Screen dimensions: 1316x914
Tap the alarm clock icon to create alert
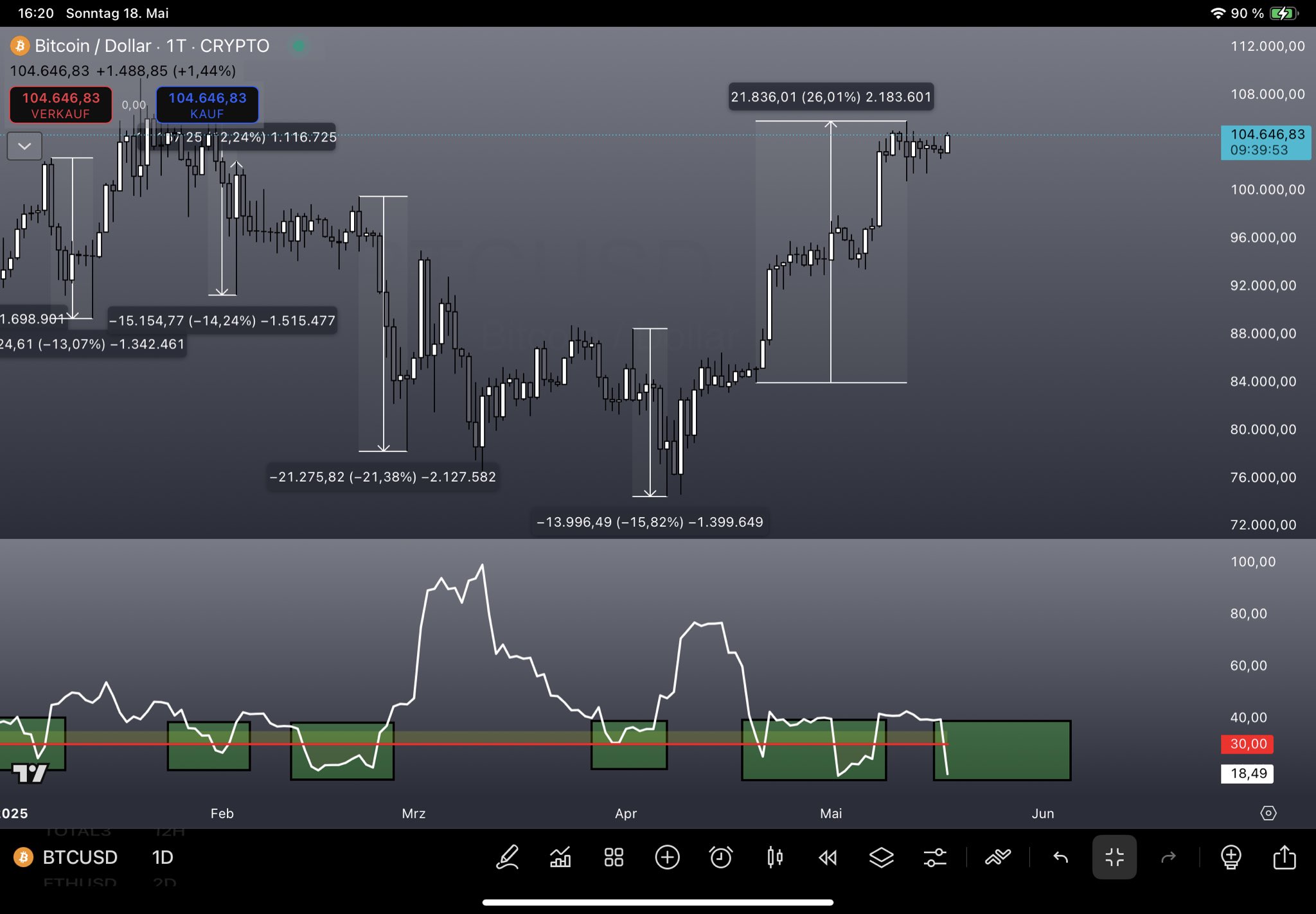pyautogui.click(x=721, y=857)
